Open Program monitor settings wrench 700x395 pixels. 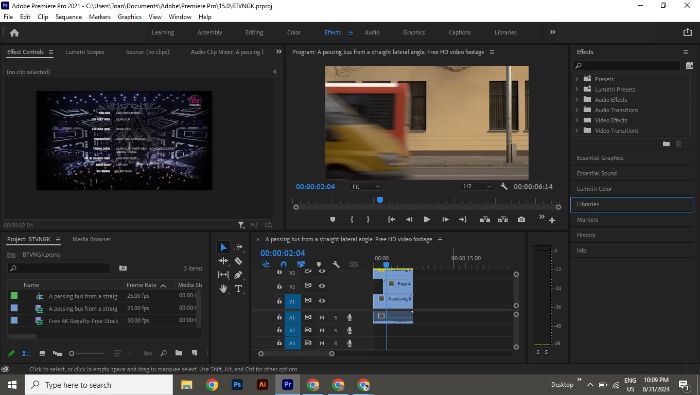point(504,187)
